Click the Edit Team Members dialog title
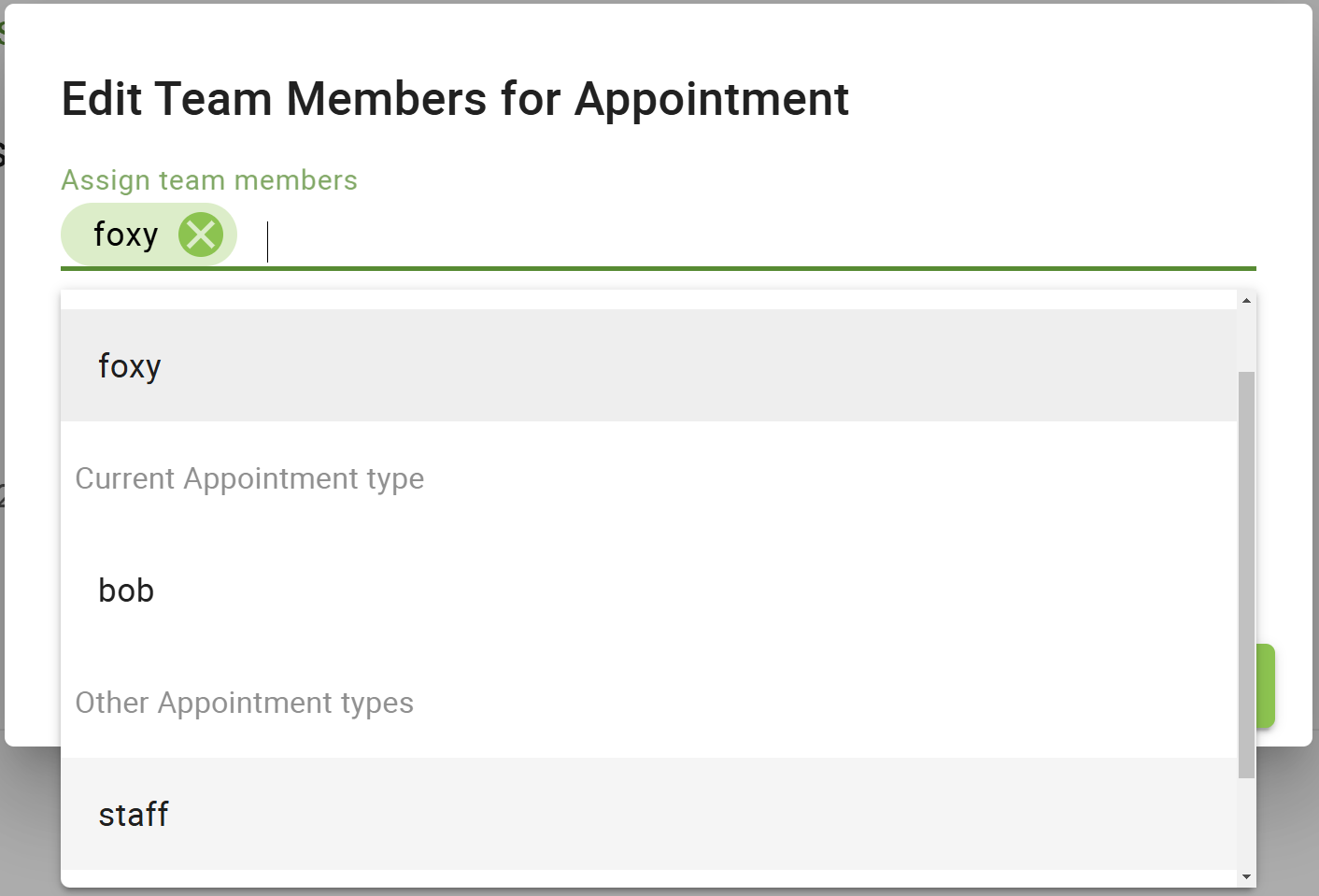Image resolution: width=1319 pixels, height=896 pixels. tap(455, 99)
